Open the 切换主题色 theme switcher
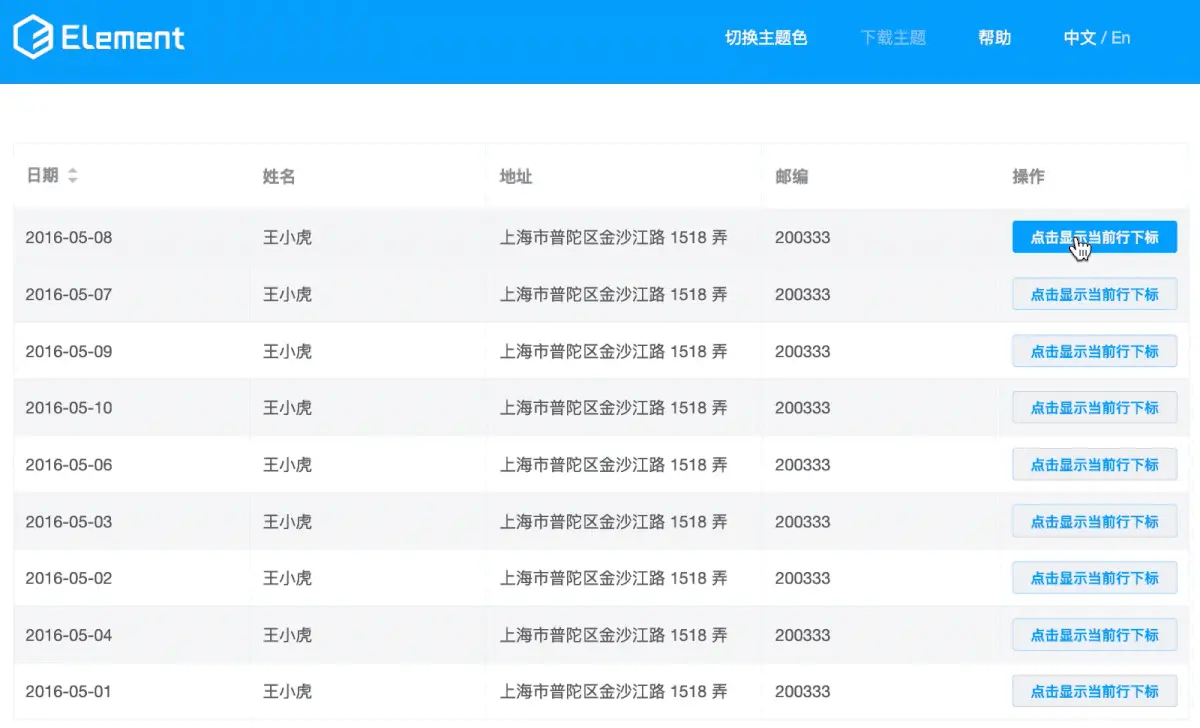The image size is (1200, 728). tap(766, 37)
